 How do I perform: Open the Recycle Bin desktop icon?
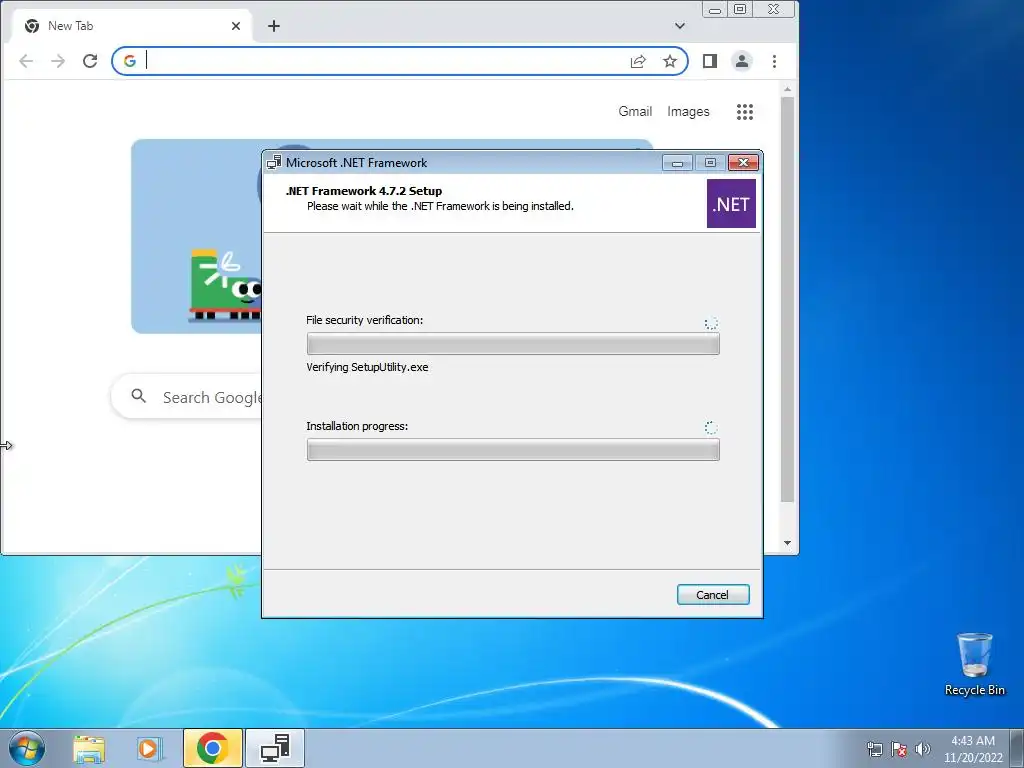click(975, 664)
